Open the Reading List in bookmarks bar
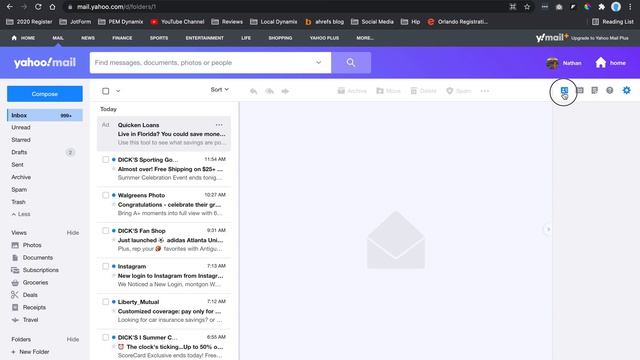Screen dimensions: 640x360 pyautogui.click(x=613, y=22)
